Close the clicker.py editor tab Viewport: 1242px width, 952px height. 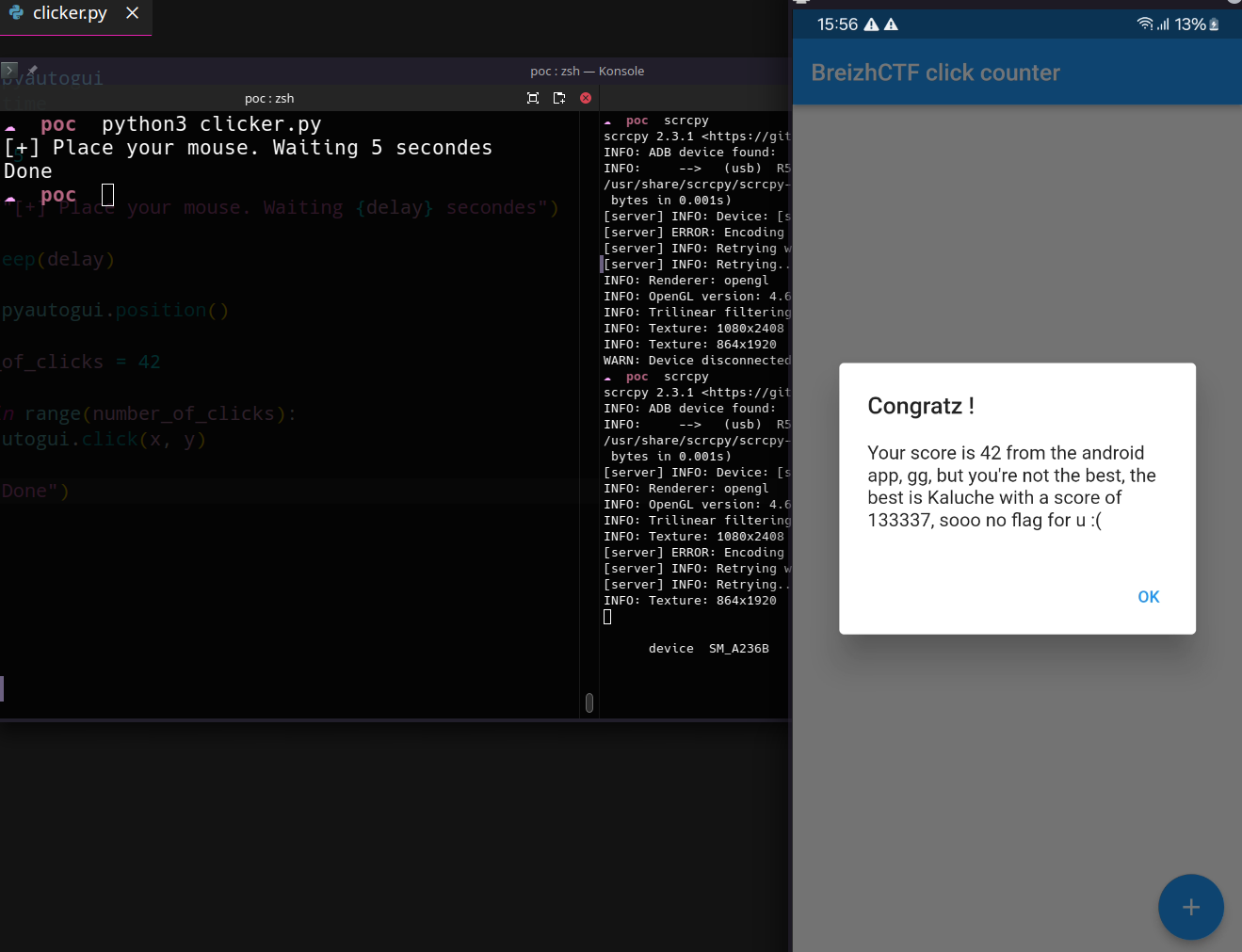pos(133,13)
